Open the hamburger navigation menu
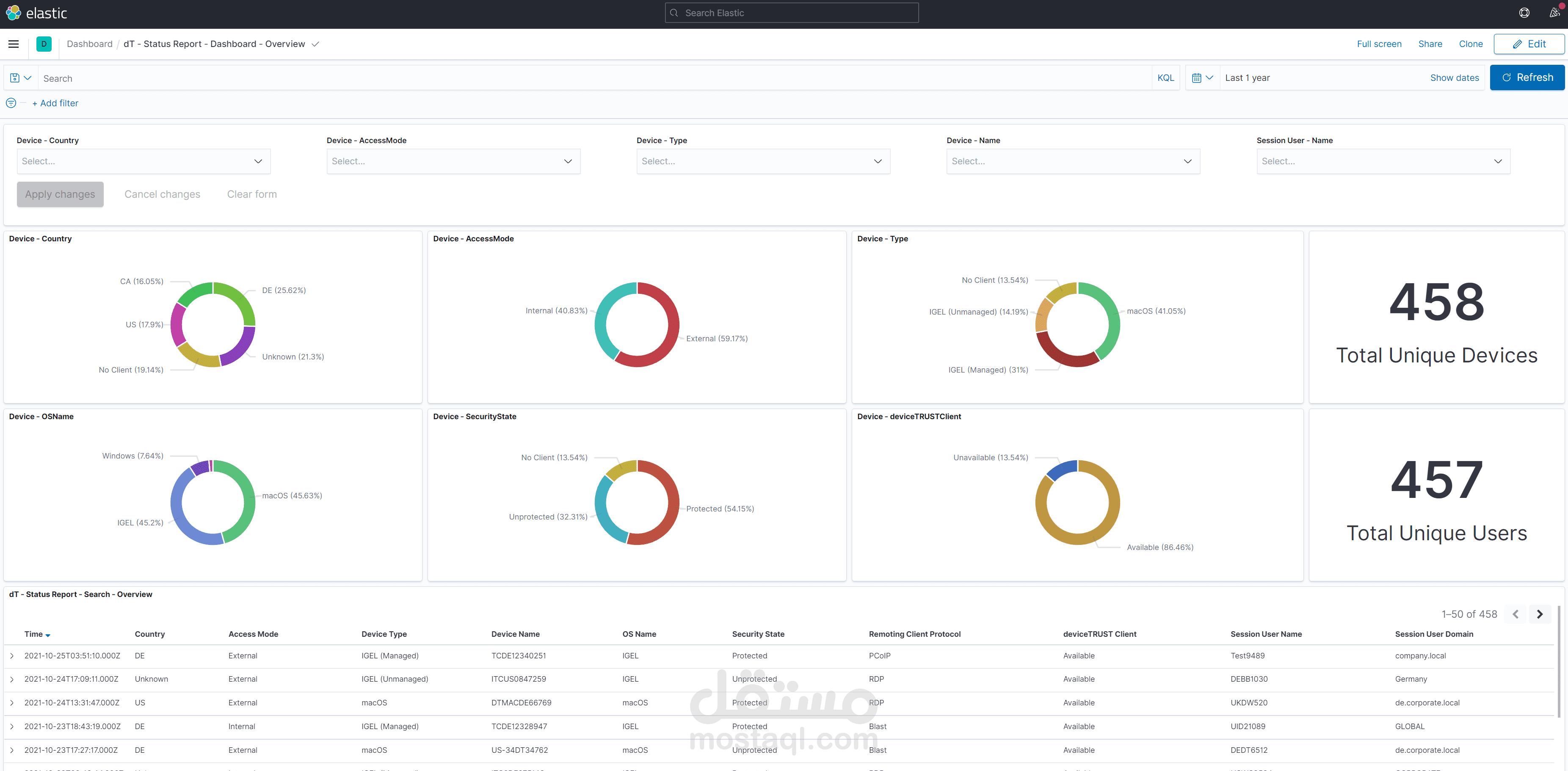This screenshot has width=1568, height=771. pyautogui.click(x=14, y=44)
